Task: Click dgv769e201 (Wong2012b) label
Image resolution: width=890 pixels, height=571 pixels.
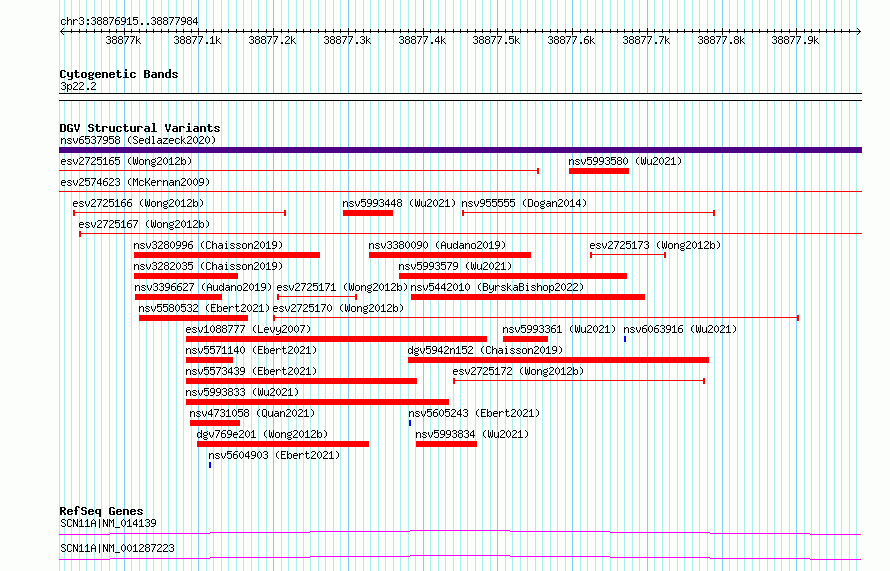Action: coord(262,434)
